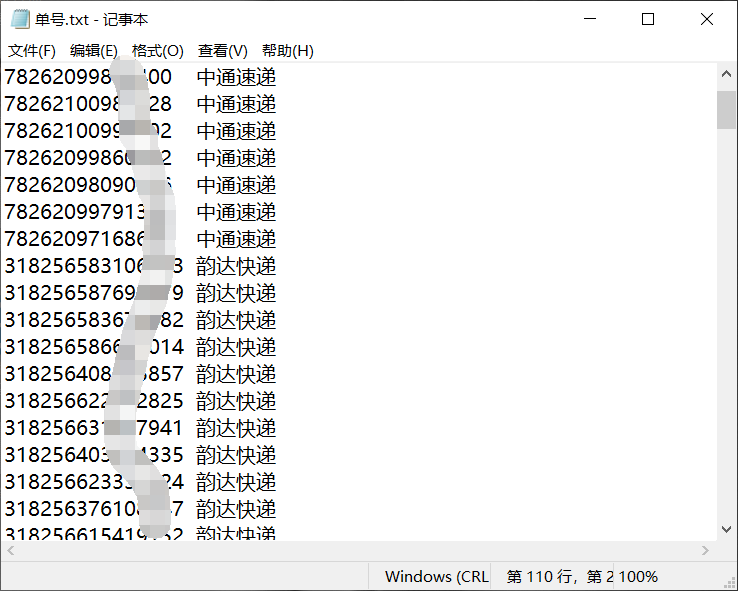The width and height of the screenshot is (738, 591).
Task: Click the tracking number starting 78262098090
Action: click(x=88, y=185)
